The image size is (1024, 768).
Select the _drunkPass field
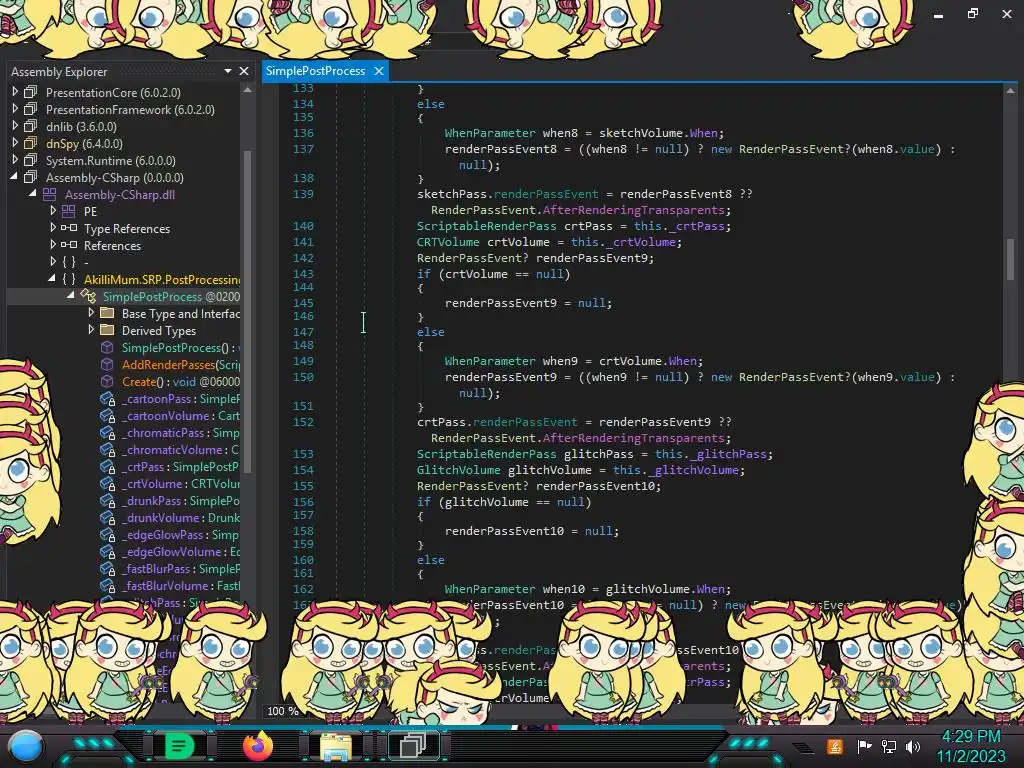tap(181, 500)
